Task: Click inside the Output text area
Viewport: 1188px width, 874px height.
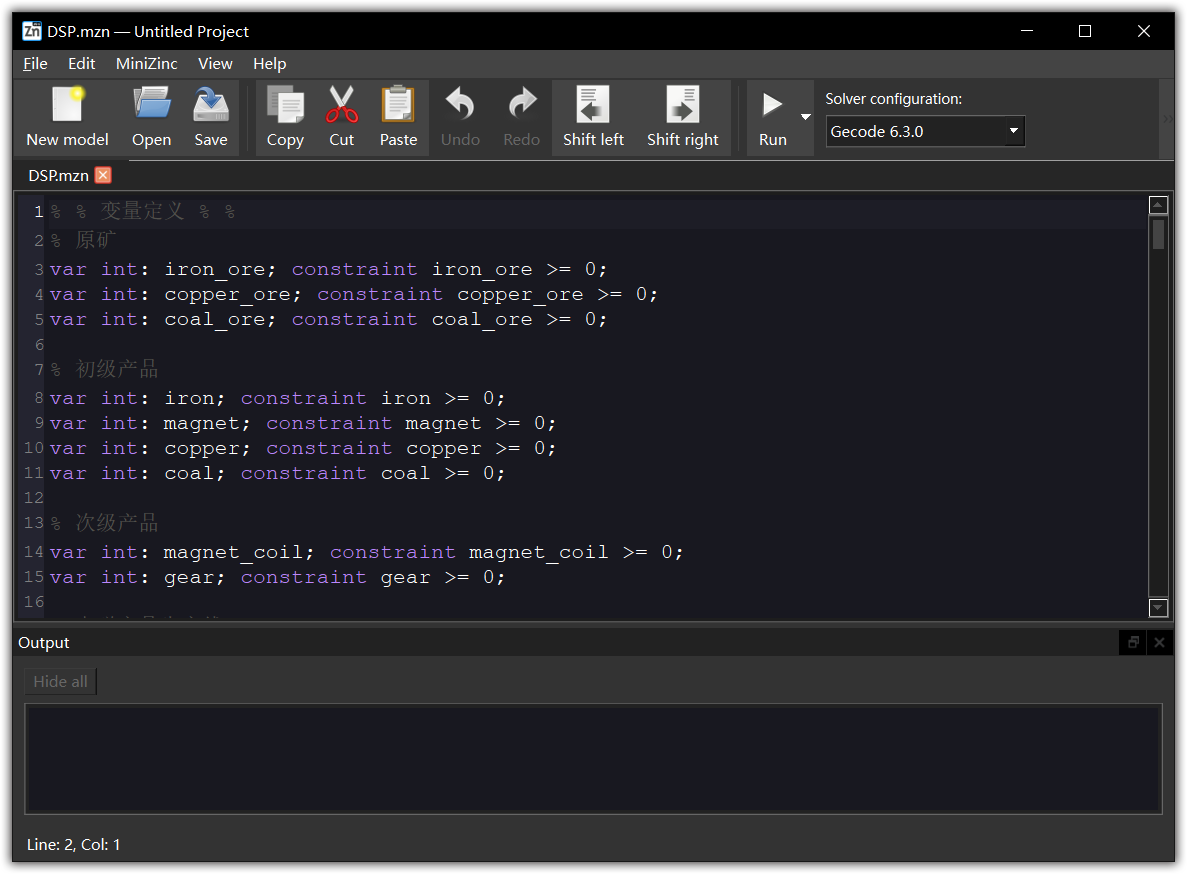Action: (x=593, y=758)
